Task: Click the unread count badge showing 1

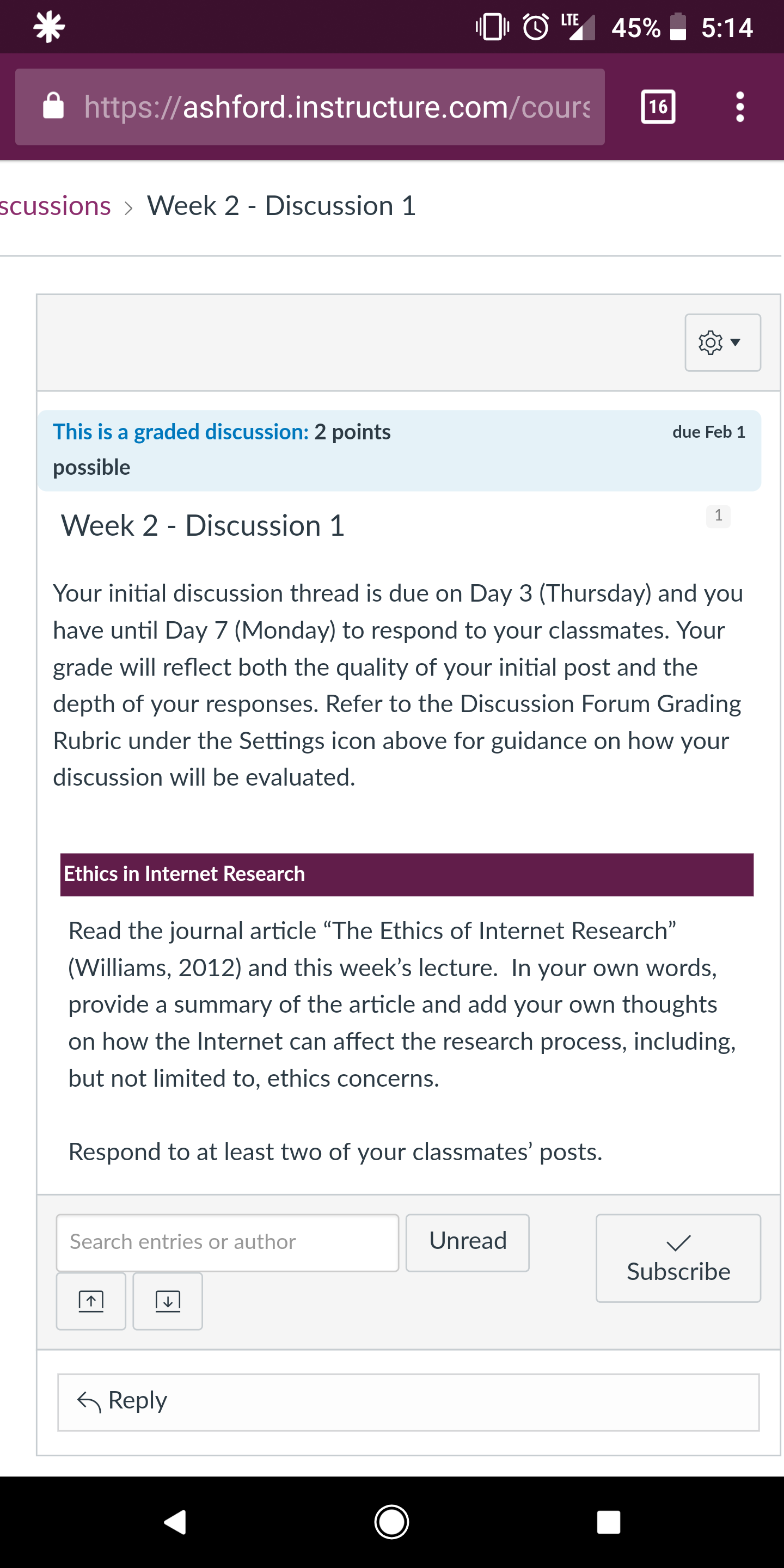Action: (718, 516)
